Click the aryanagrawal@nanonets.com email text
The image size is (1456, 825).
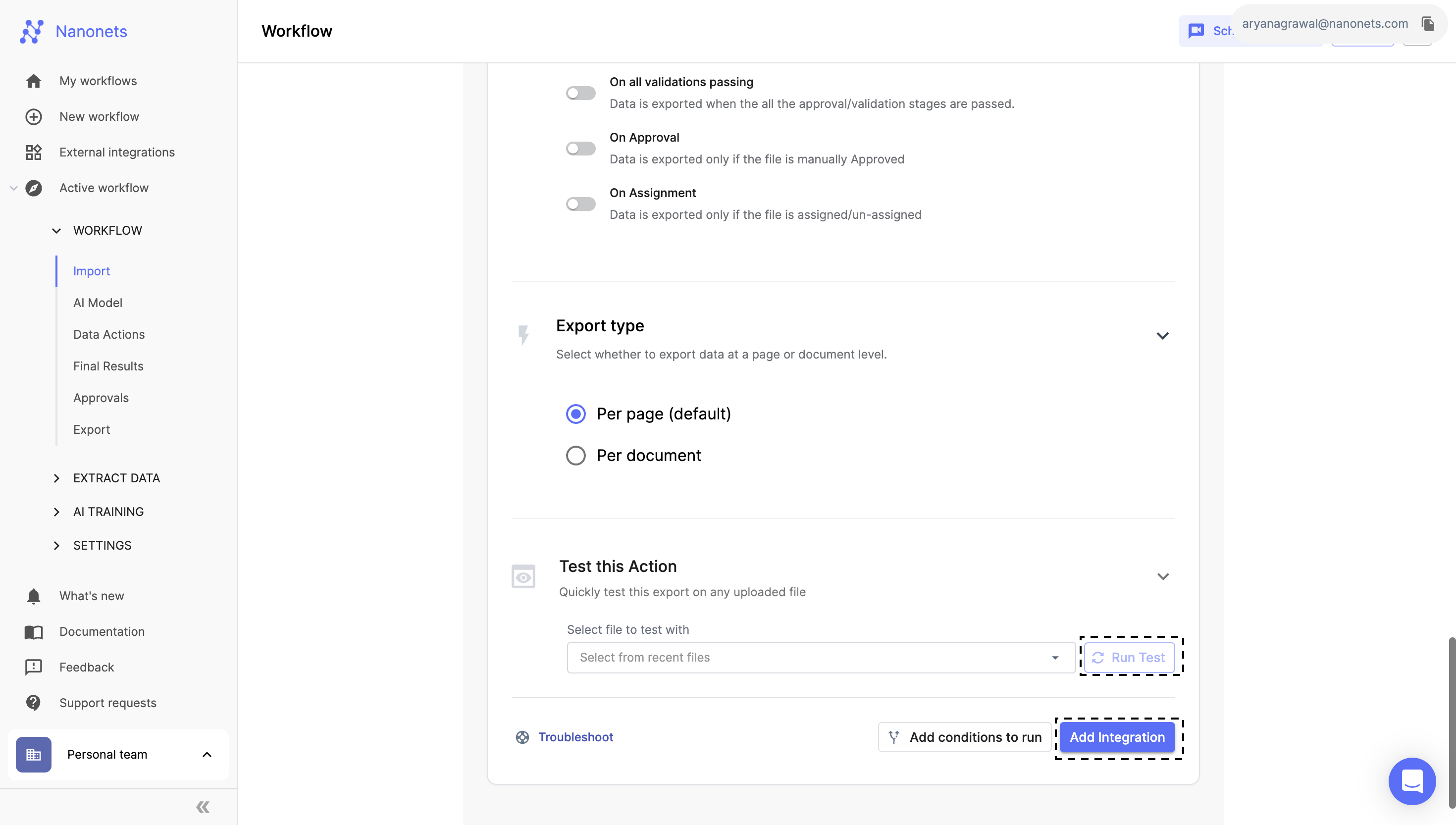[x=1325, y=24]
